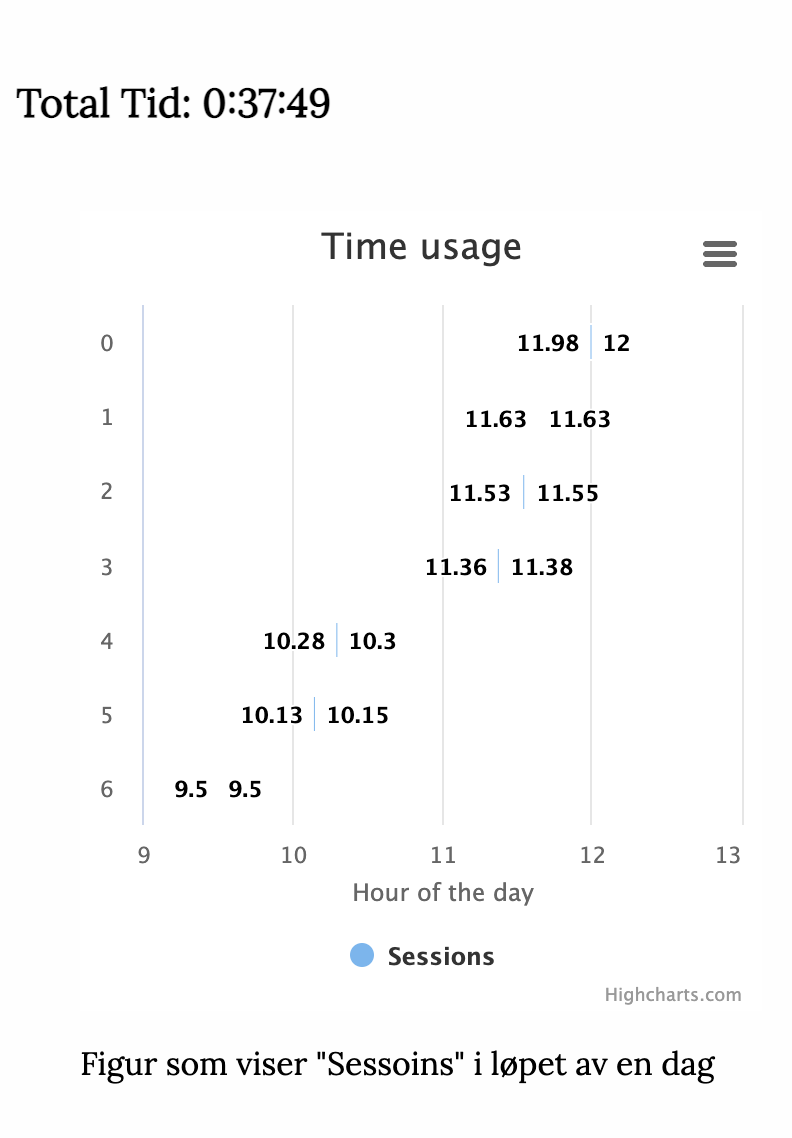This screenshot has height=1138, width=792.
Task: Open the chart hamburger context menu
Action: tap(719, 254)
